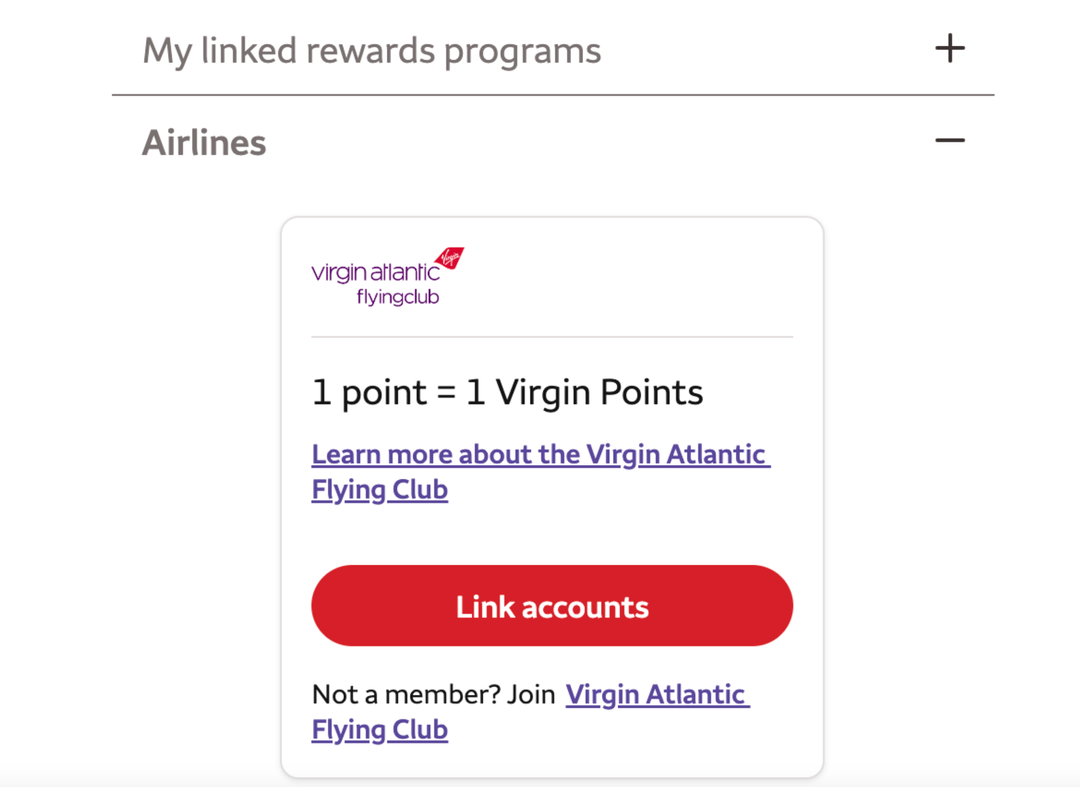Image resolution: width=1080 pixels, height=787 pixels.
Task: Click the expand icon for linked rewards programs
Action: [950, 47]
